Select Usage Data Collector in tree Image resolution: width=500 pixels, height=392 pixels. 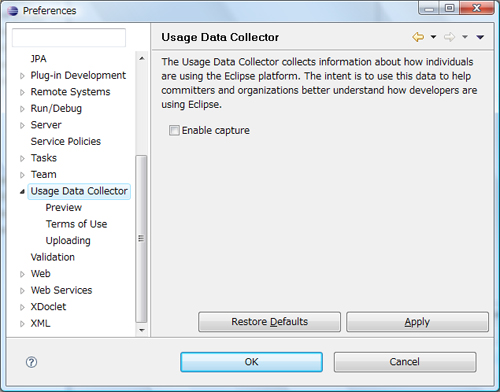coord(79,191)
